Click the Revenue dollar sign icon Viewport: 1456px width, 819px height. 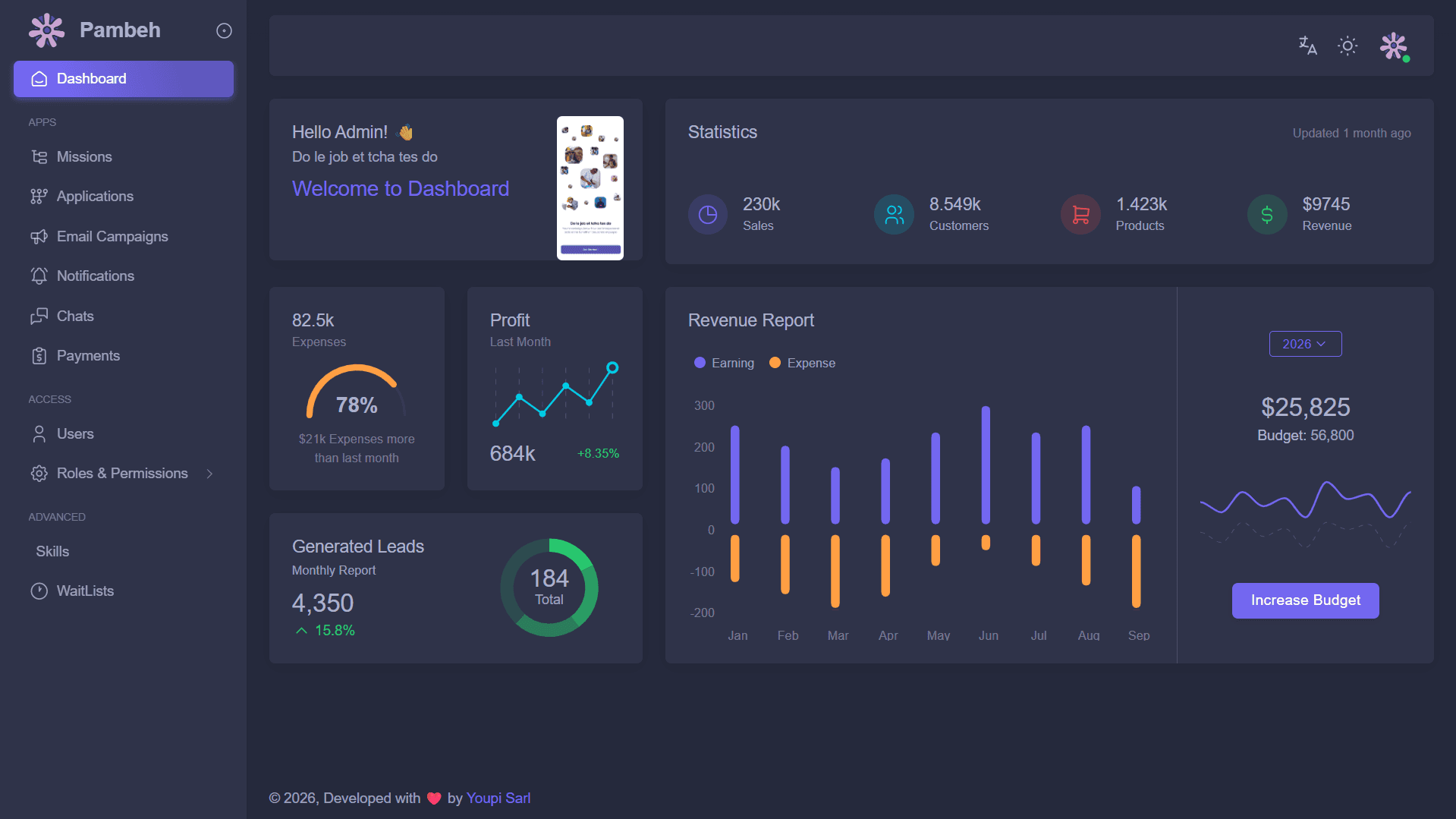(x=1267, y=215)
